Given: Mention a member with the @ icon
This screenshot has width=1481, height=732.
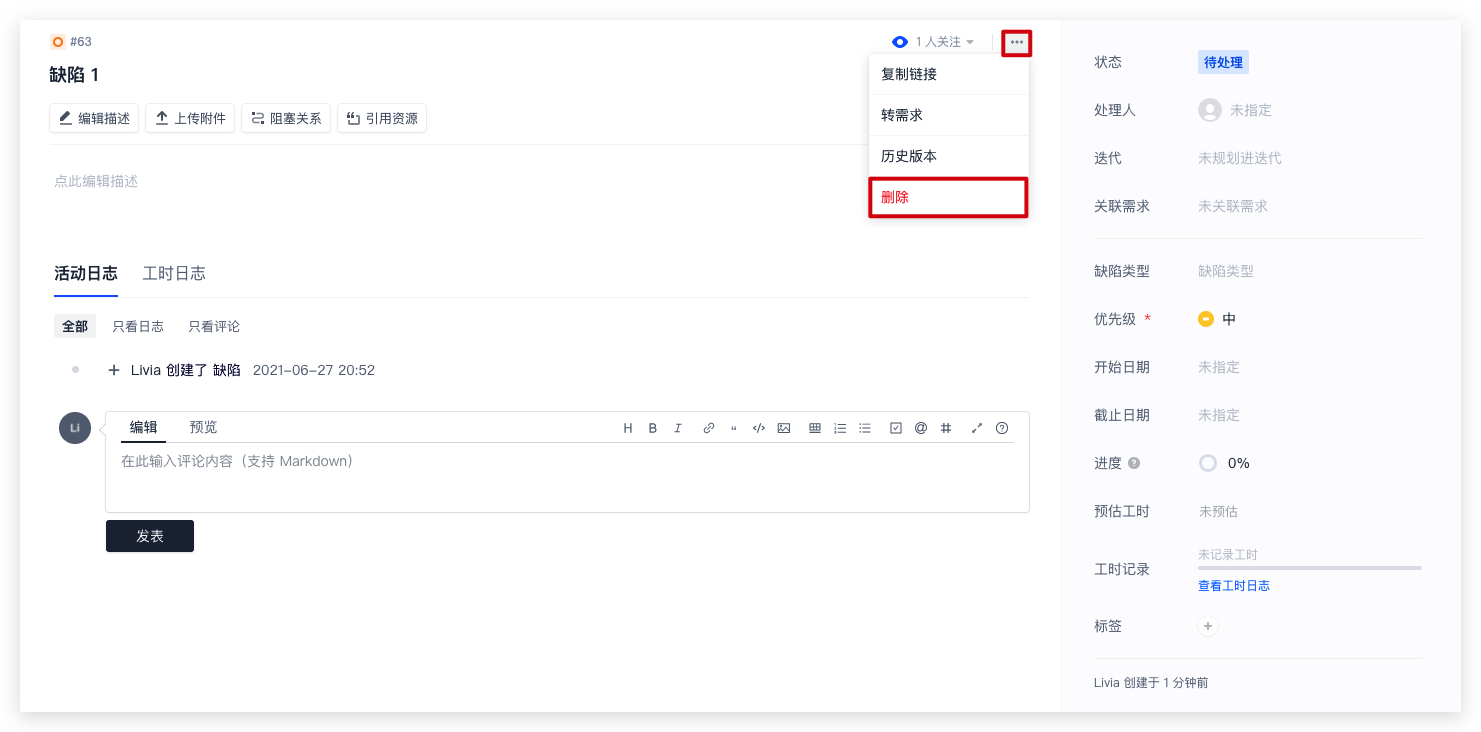Looking at the screenshot, I should (921, 428).
